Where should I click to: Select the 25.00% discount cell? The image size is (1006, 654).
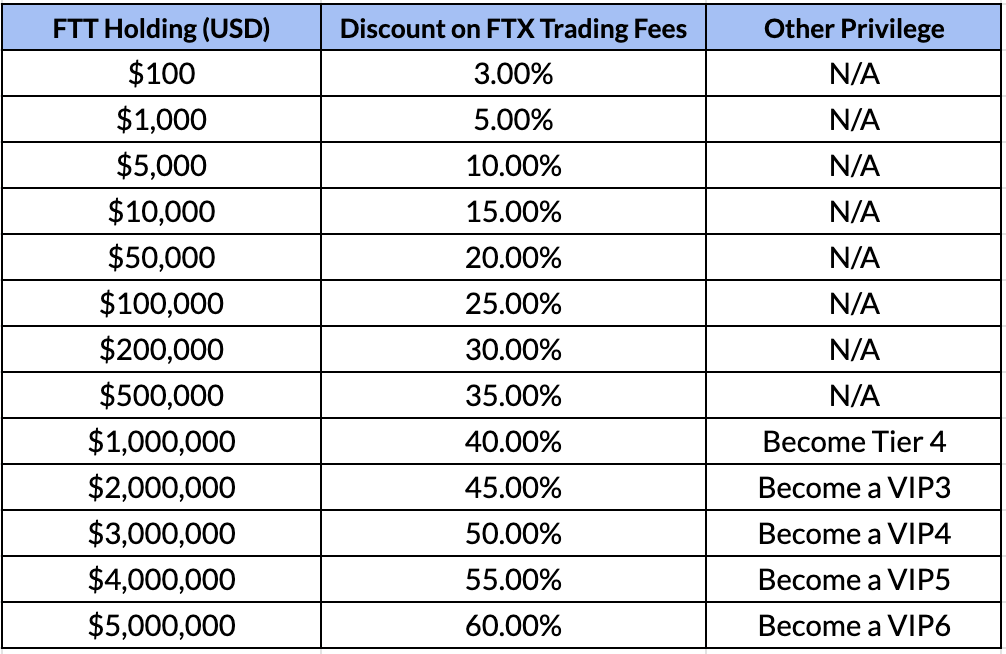coord(514,304)
